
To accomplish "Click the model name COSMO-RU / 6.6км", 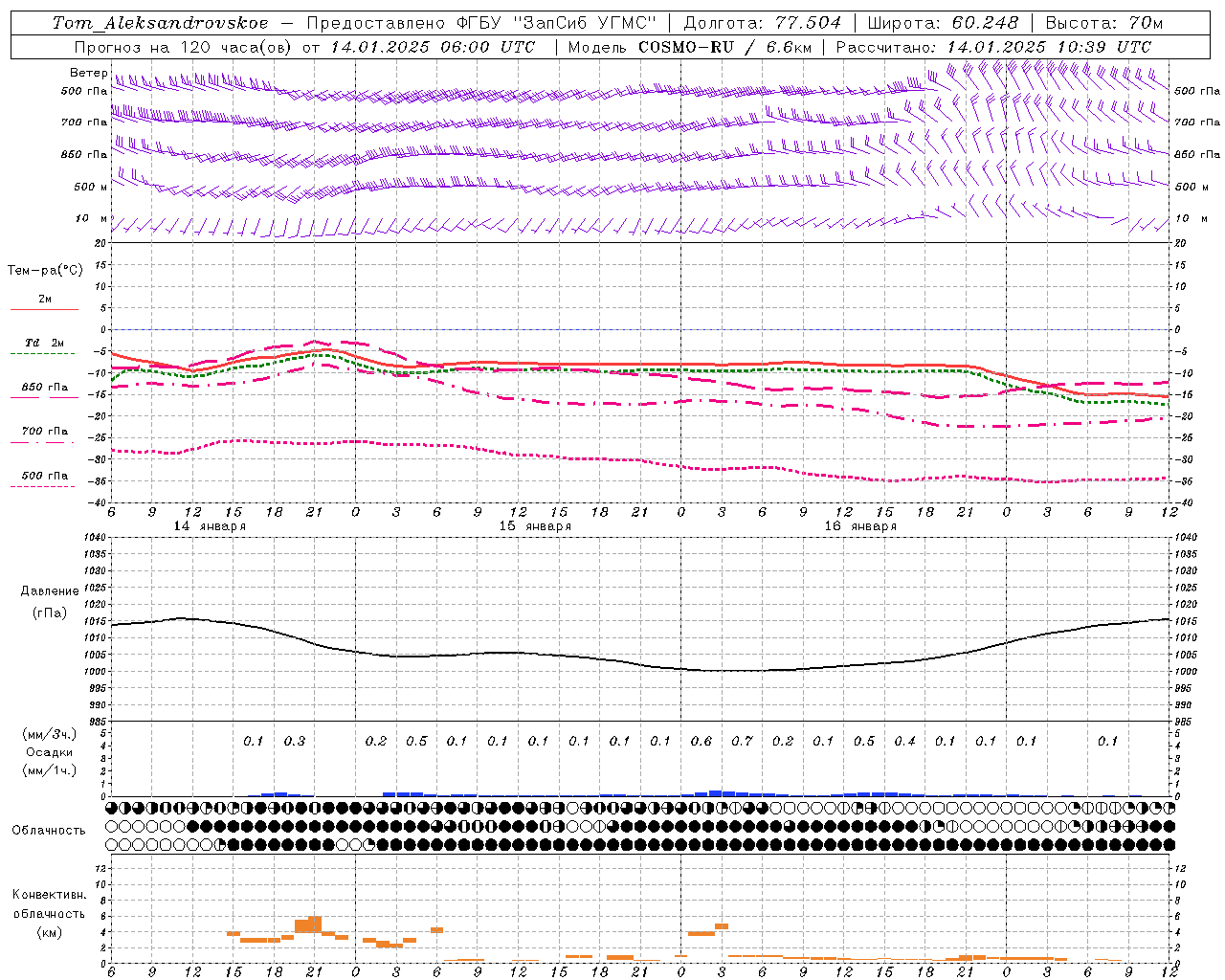I will point(724,47).
